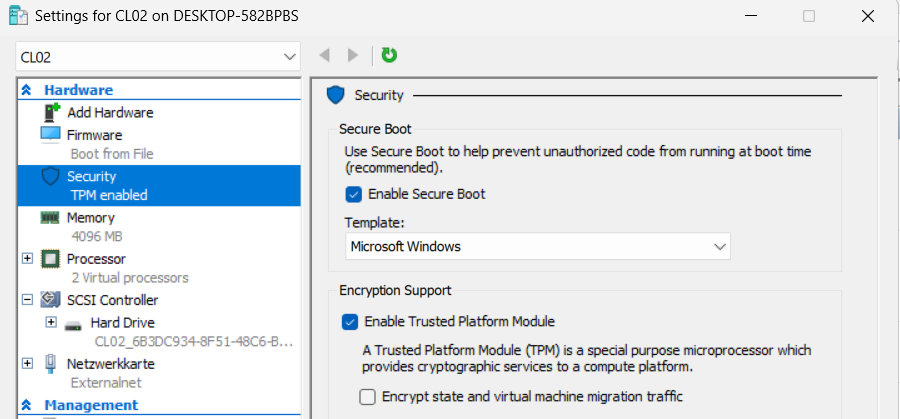The height and width of the screenshot is (419, 900).
Task: Click the back navigation arrow
Action: [324, 56]
